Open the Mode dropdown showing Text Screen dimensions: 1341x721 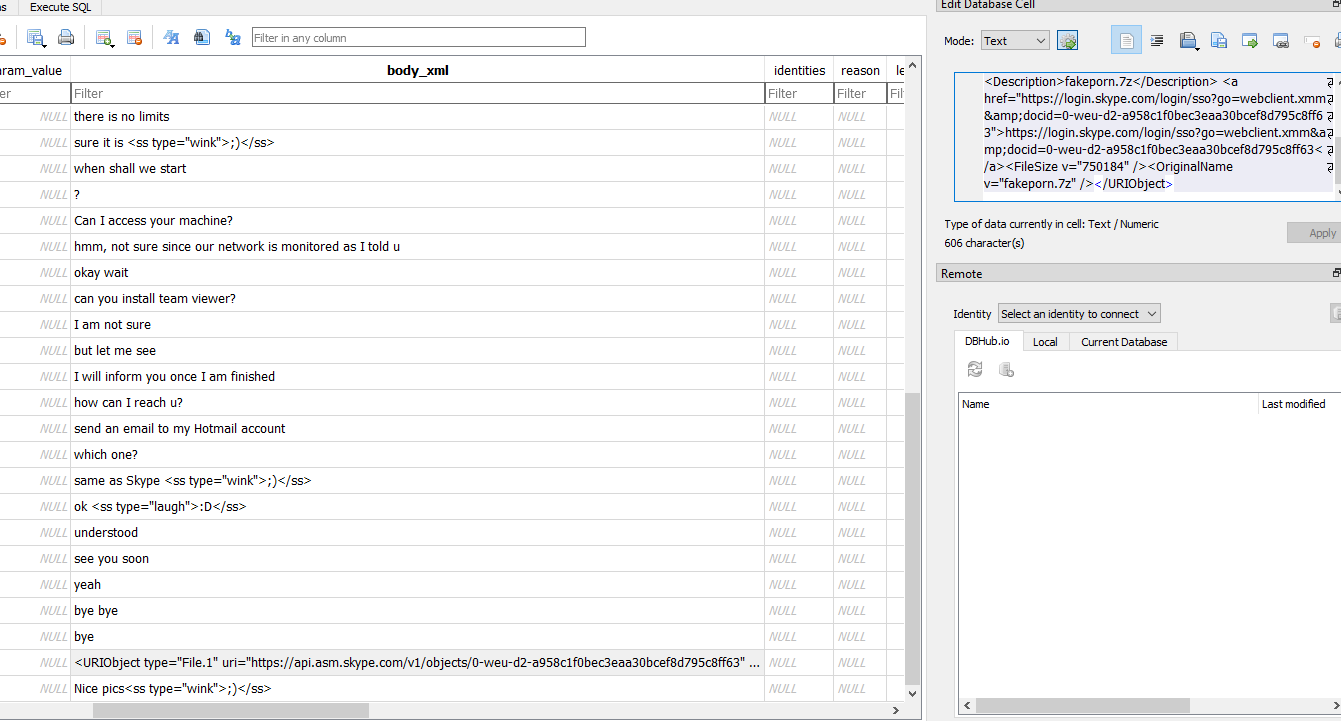click(1014, 41)
